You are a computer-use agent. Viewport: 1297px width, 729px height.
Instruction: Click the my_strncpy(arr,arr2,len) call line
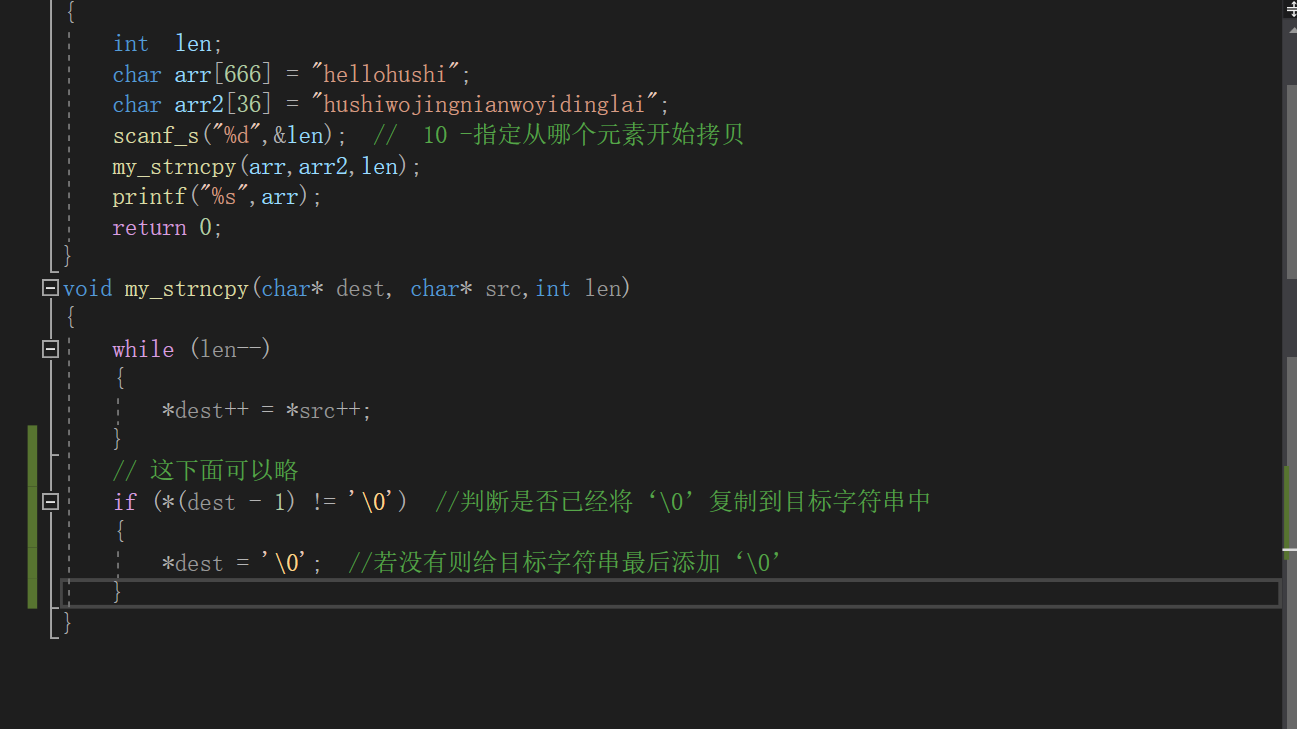coord(266,166)
